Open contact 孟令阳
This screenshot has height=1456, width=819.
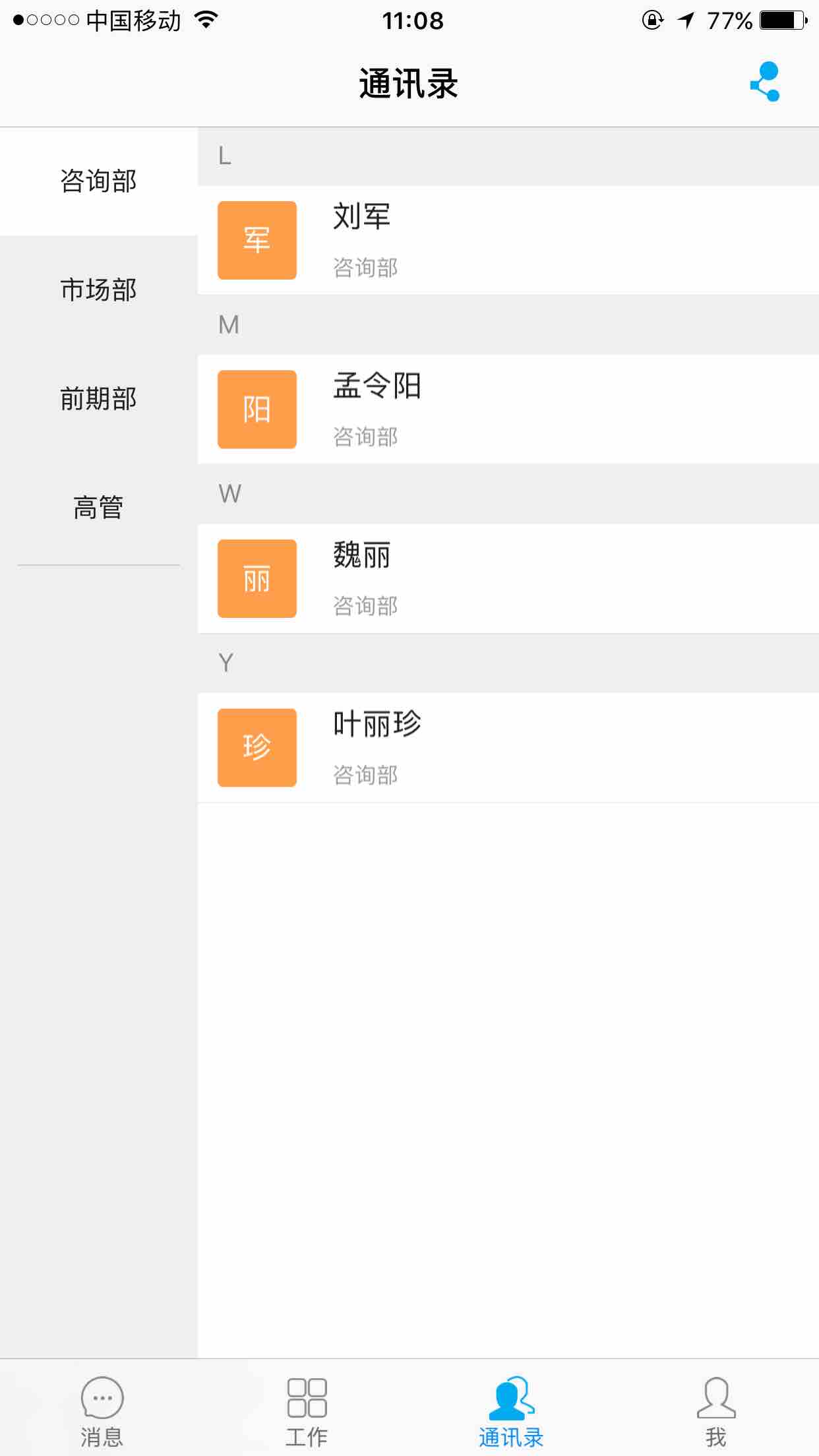coord(508,409)
